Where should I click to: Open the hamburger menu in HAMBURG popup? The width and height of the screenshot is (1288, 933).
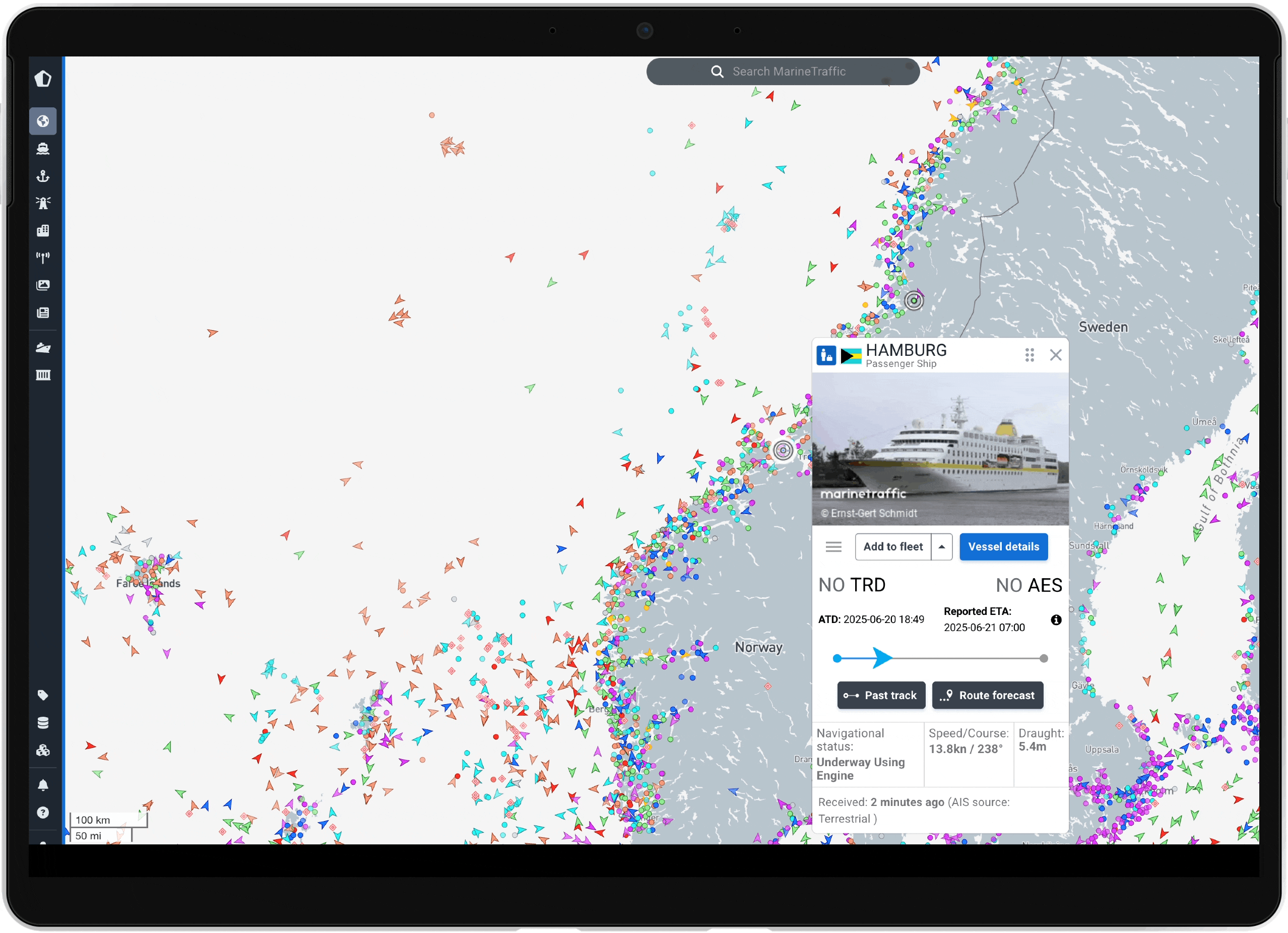833,546
